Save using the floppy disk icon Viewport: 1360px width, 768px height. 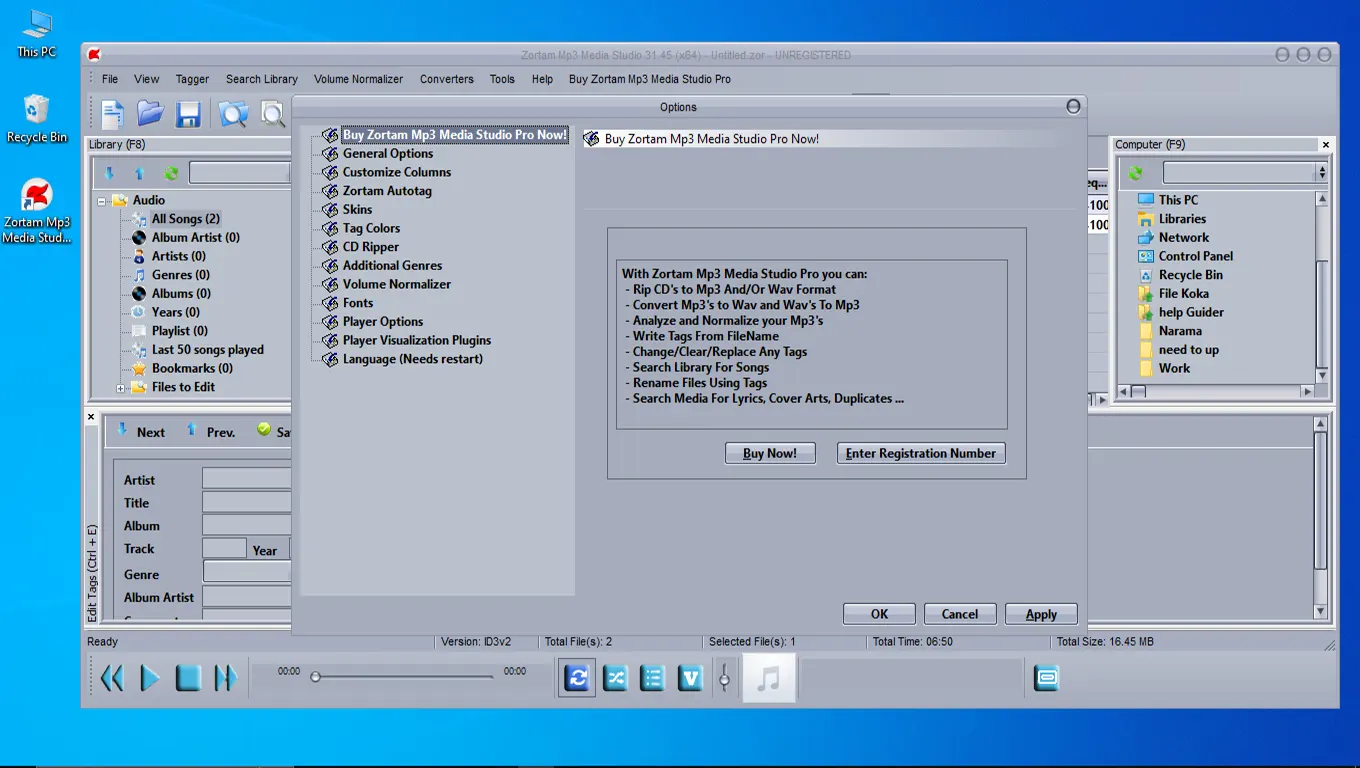[189, 114]
